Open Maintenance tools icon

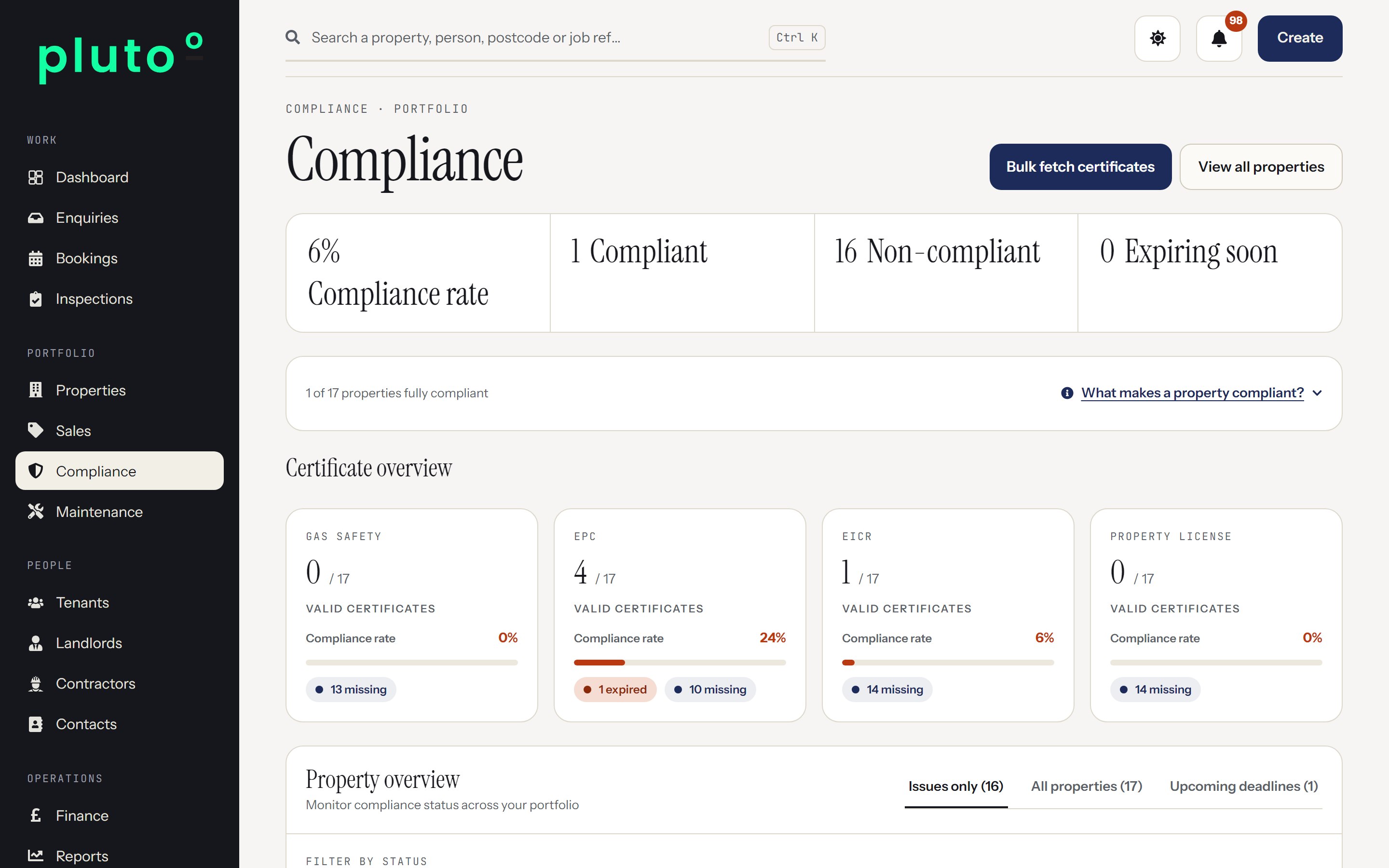tap(36, 512)
